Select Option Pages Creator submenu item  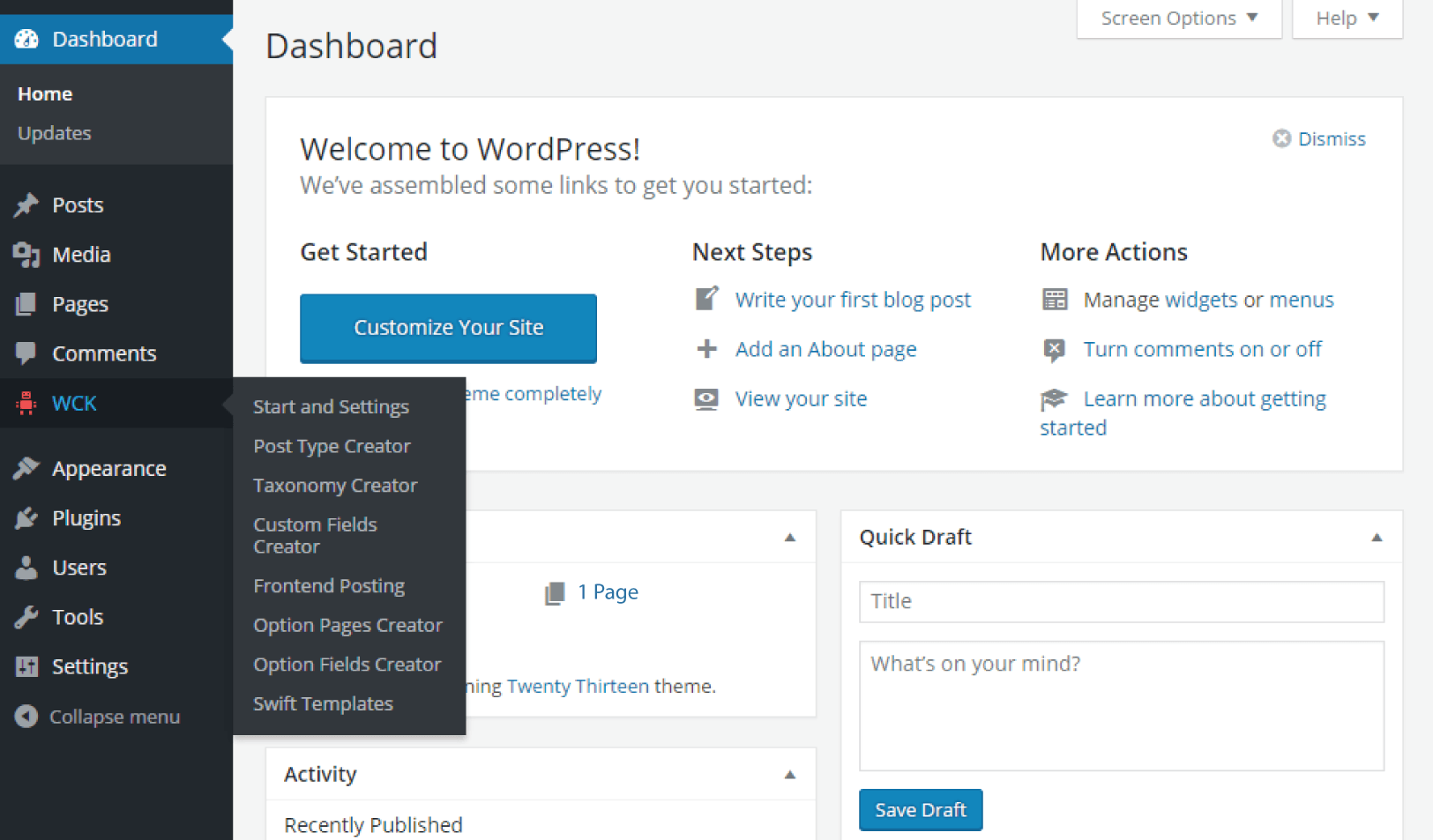349,625
